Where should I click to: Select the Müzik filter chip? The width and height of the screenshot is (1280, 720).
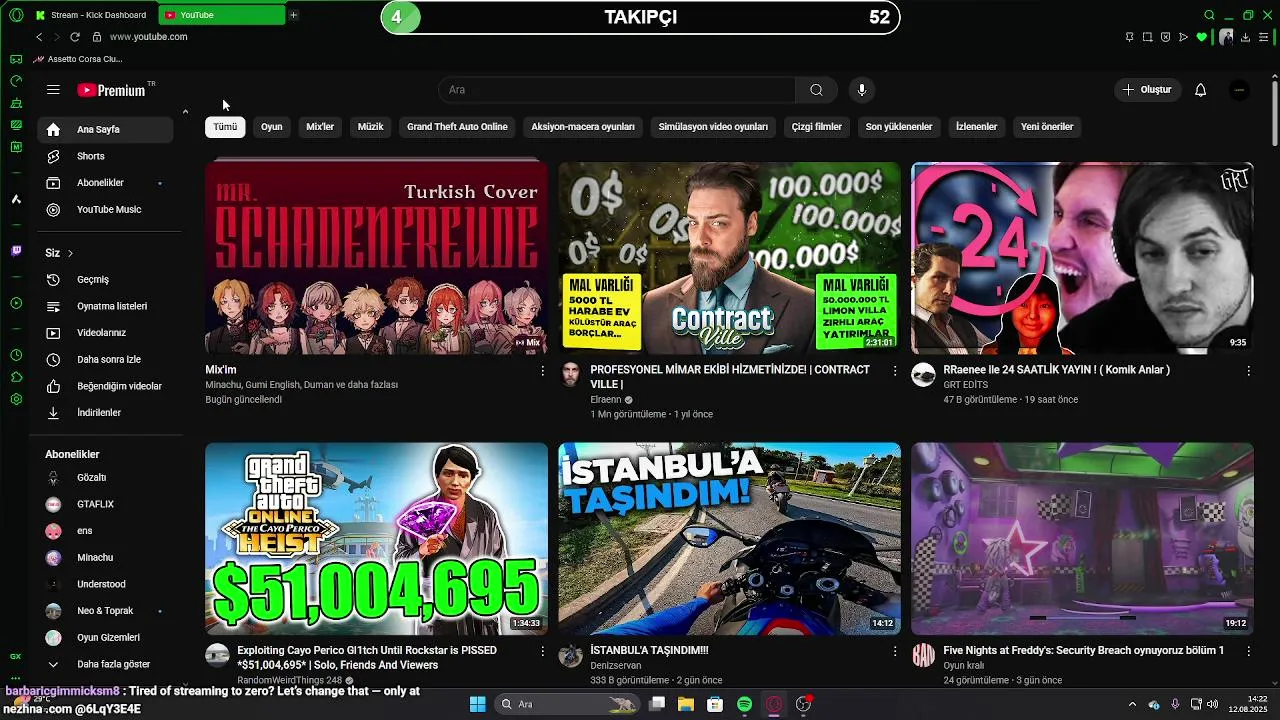pyautogui.click(x=371, y=127)
